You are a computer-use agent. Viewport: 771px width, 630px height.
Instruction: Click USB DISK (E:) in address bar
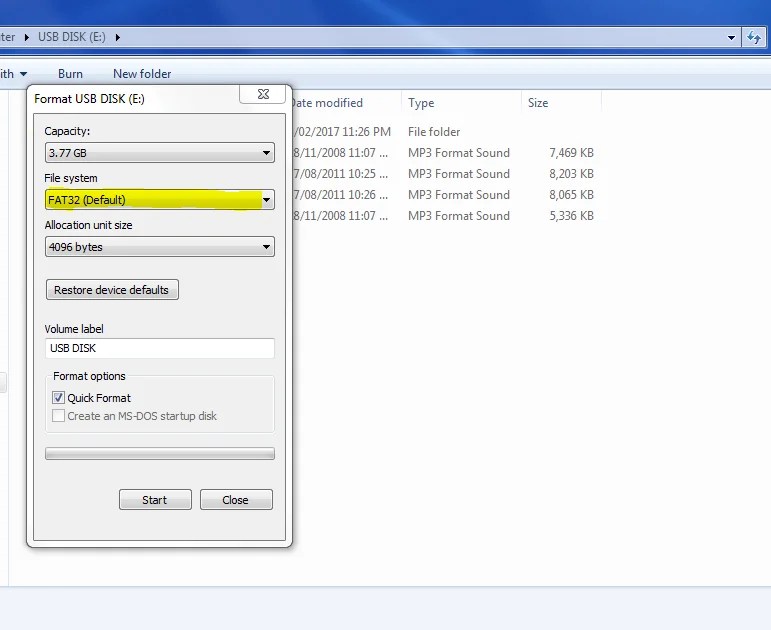72,37
